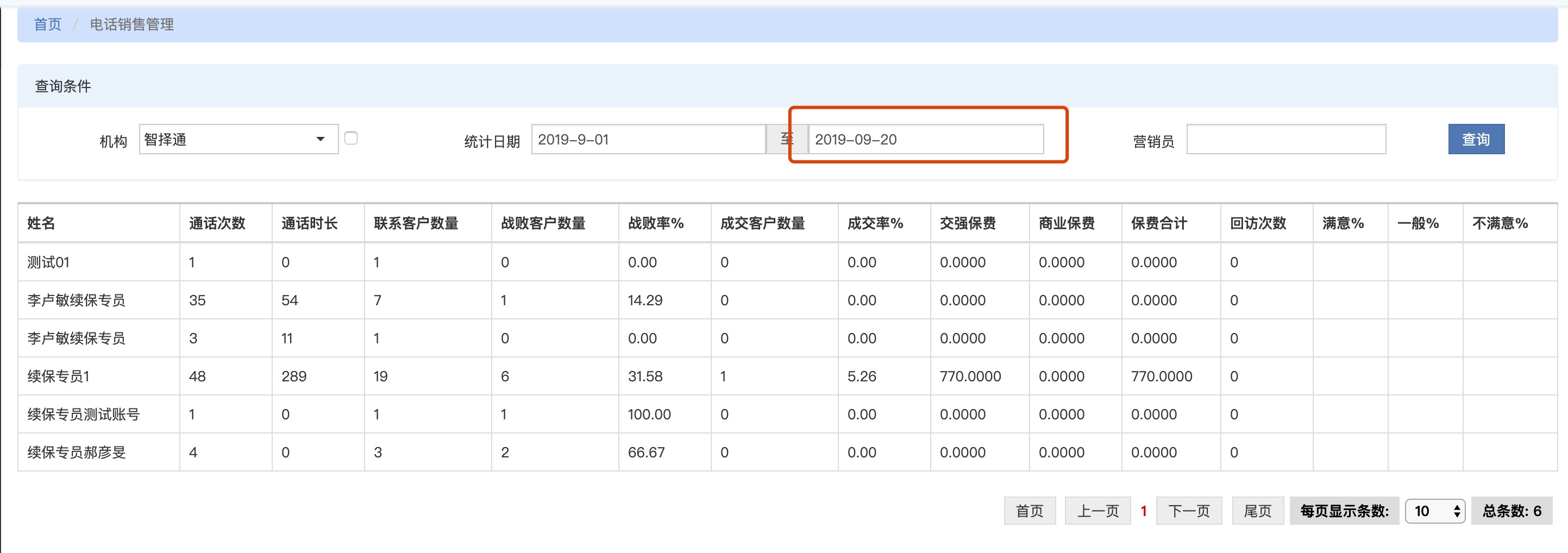Go to 首页 in the pagination bar
This screenshot has width=1568, height=553.
pyautogui.click(x=1029, y=511)
